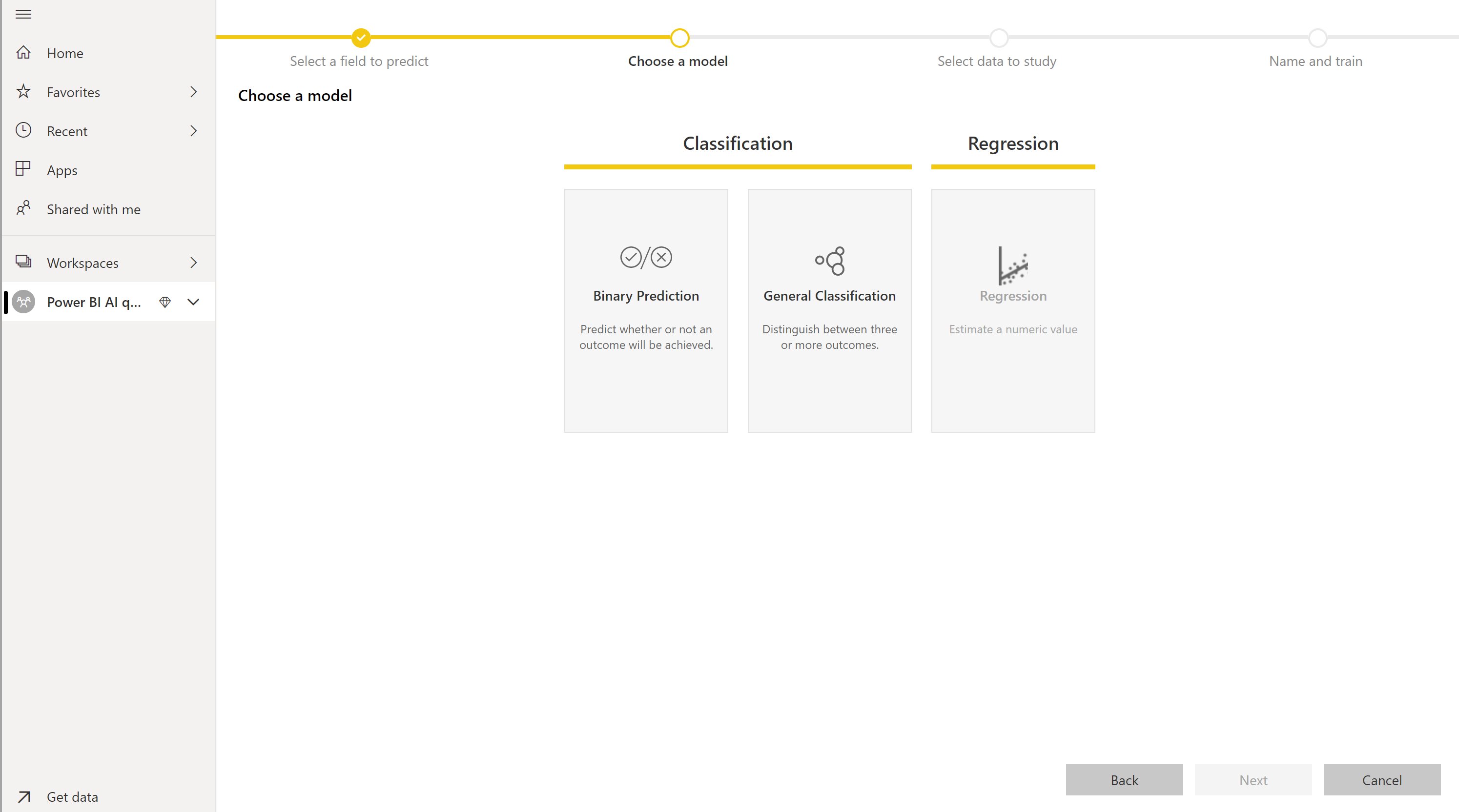The width and height of the screenshot is (1459, 812).
Task: Open the Get data link
Action: click(x=73, y=797)
